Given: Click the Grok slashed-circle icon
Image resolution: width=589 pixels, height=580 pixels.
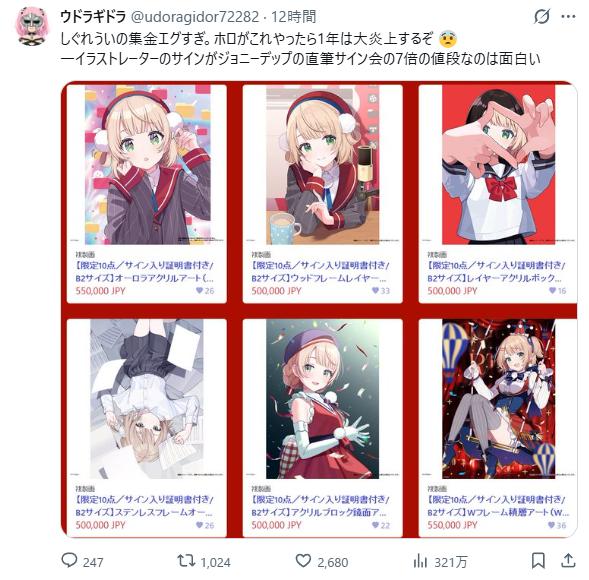Looking at the screenshot, I should [x=542, y=17].
